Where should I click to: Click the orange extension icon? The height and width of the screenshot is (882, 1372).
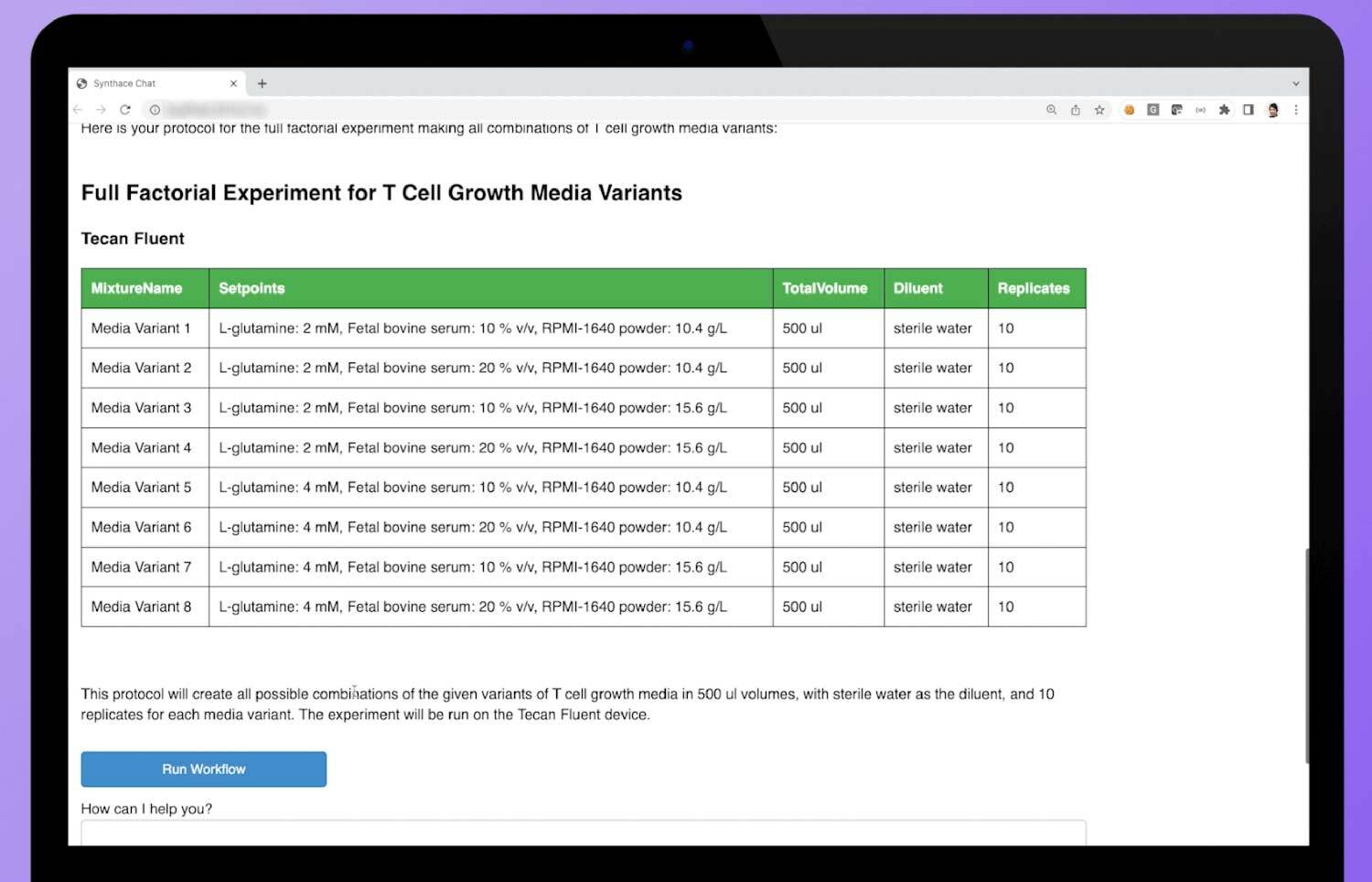[1129, 110]
